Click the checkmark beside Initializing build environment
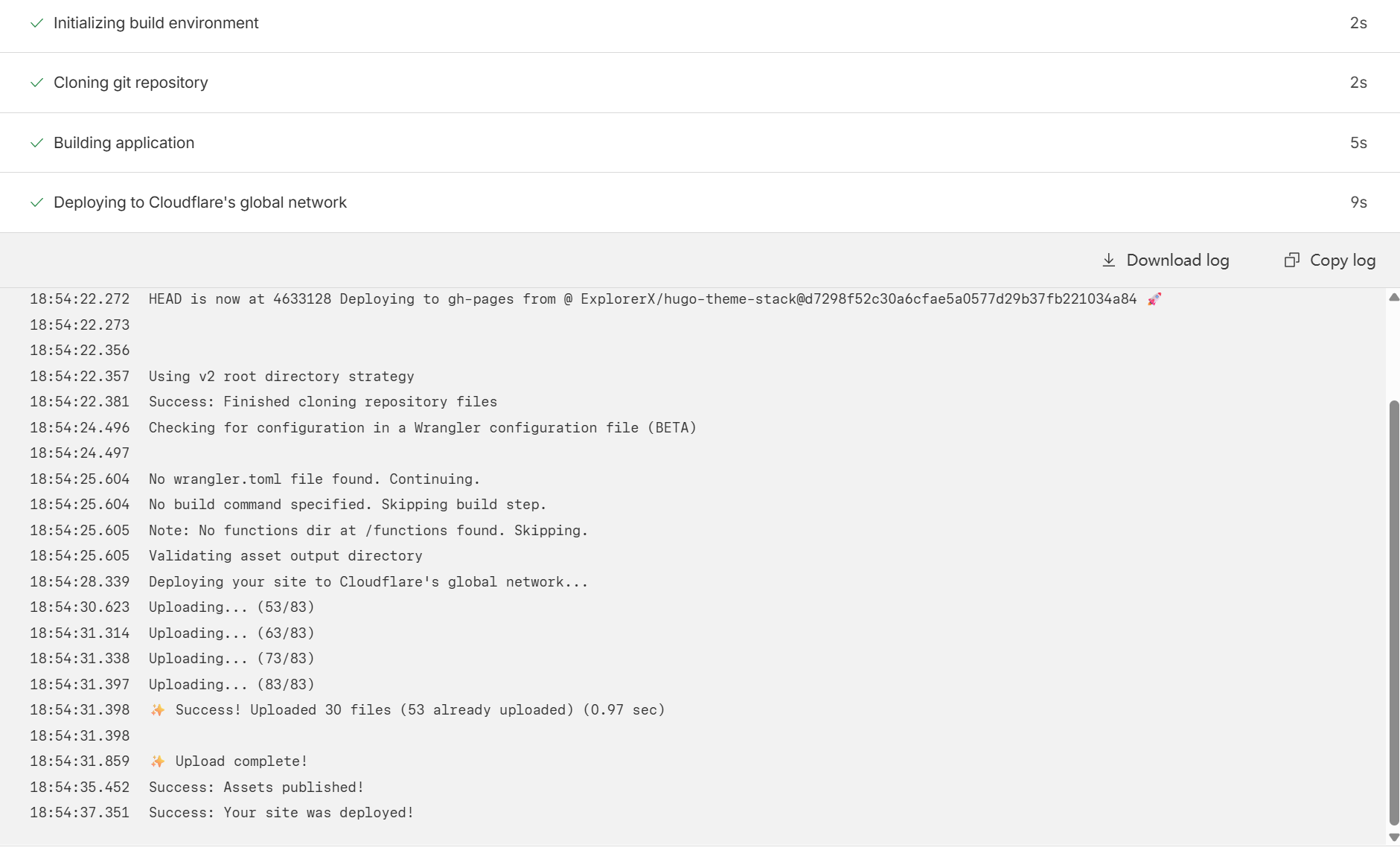Image resolution: width=1400 pixels, height=856 pixels. click(x=36, y=23)
